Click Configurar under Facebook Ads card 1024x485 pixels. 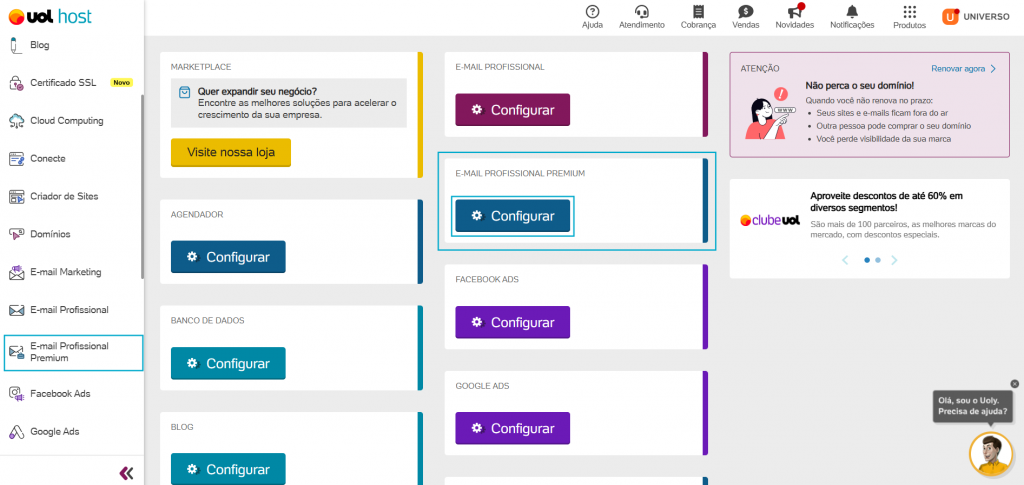coord(513,322)
